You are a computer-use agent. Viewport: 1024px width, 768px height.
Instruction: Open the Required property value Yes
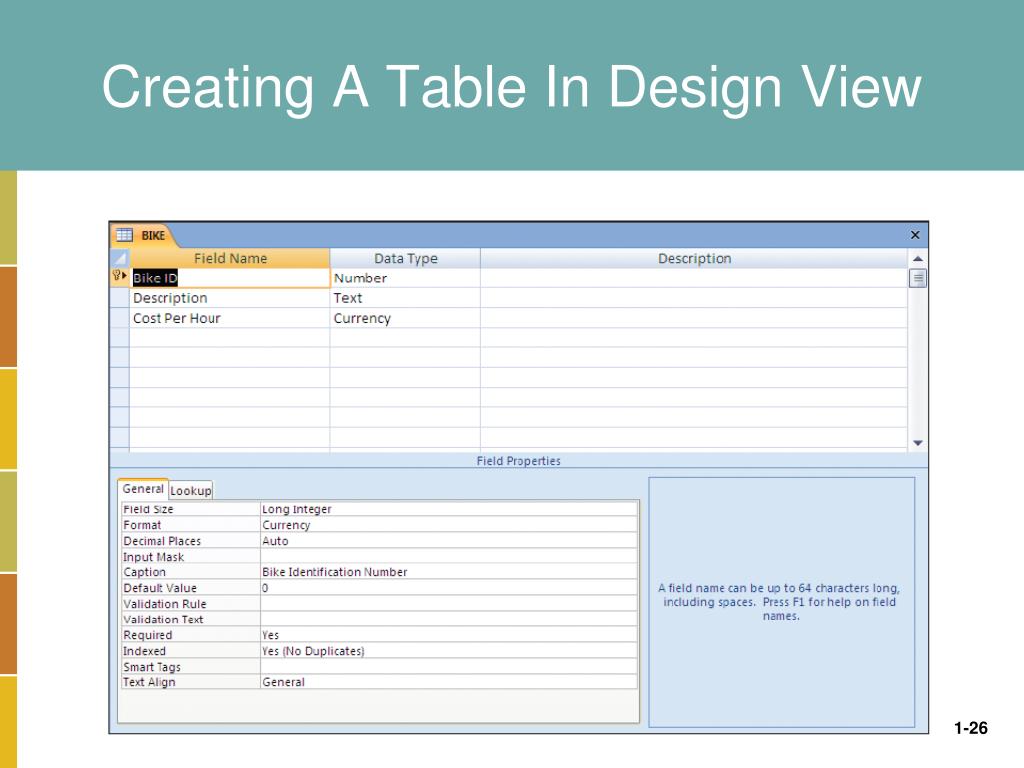point(449,635)
